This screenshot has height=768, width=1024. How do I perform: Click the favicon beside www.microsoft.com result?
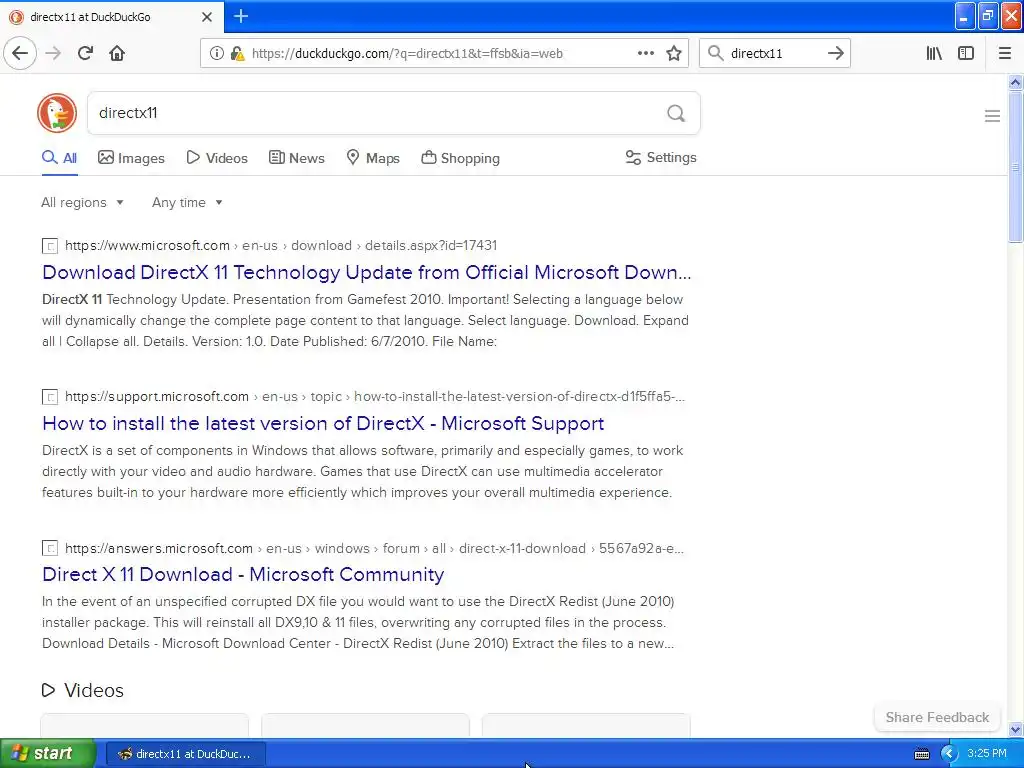tap(50, 246)
